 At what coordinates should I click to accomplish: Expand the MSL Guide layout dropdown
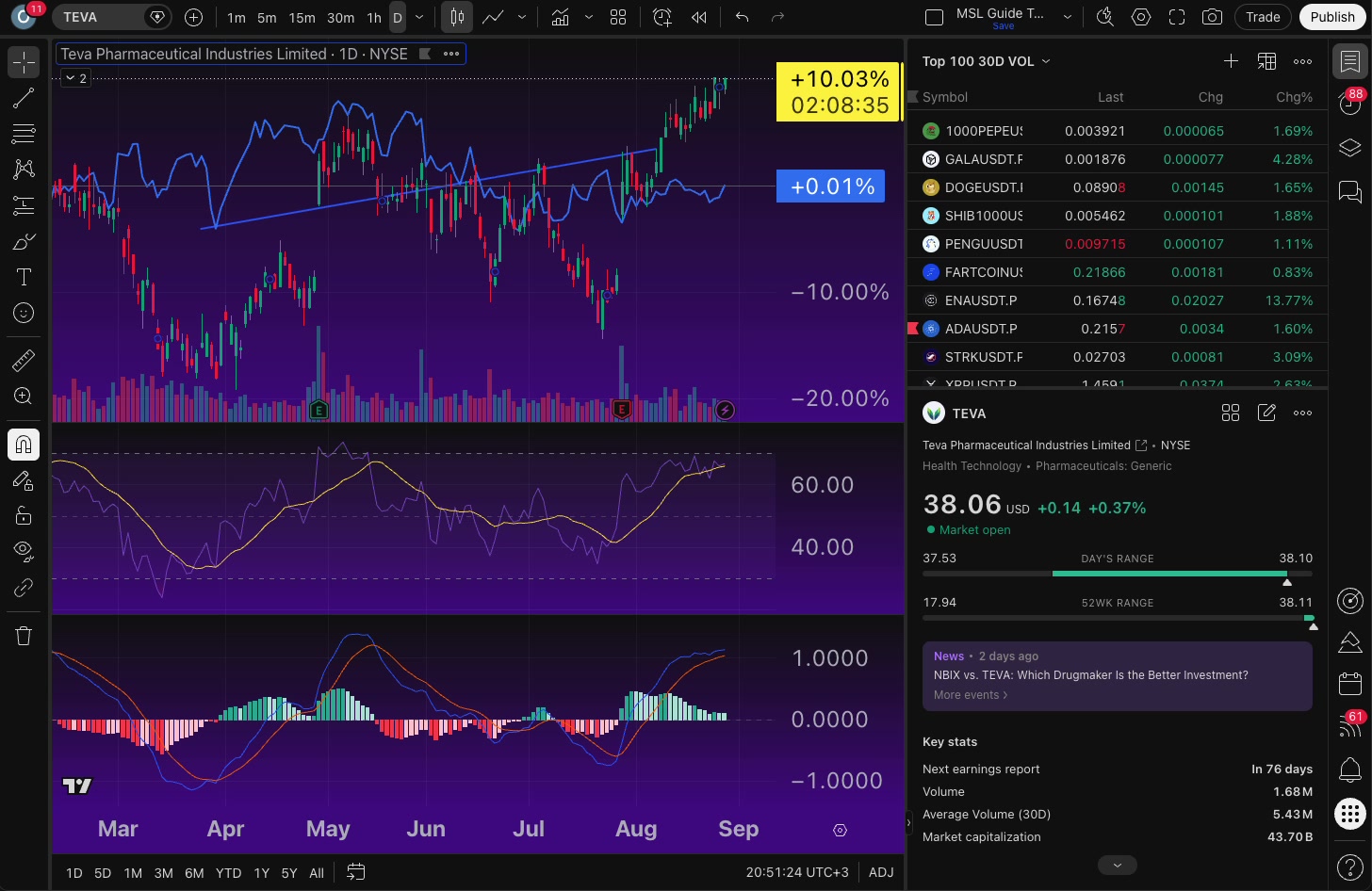click(1067, 17)
